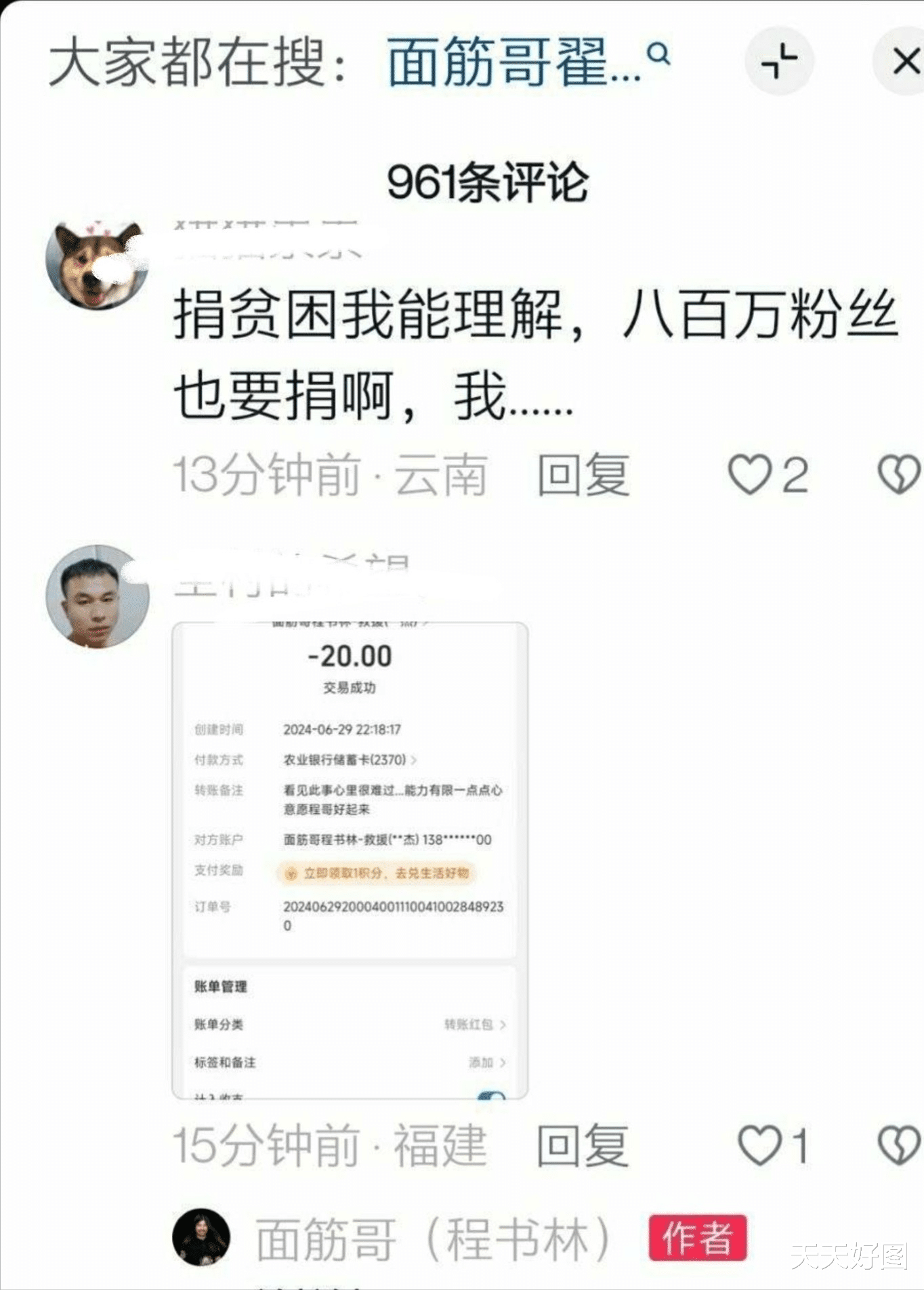Reply to the 15分钟前 Fujian comment
Viewport: 924px width, 1290px height.
pos(583,1146)
